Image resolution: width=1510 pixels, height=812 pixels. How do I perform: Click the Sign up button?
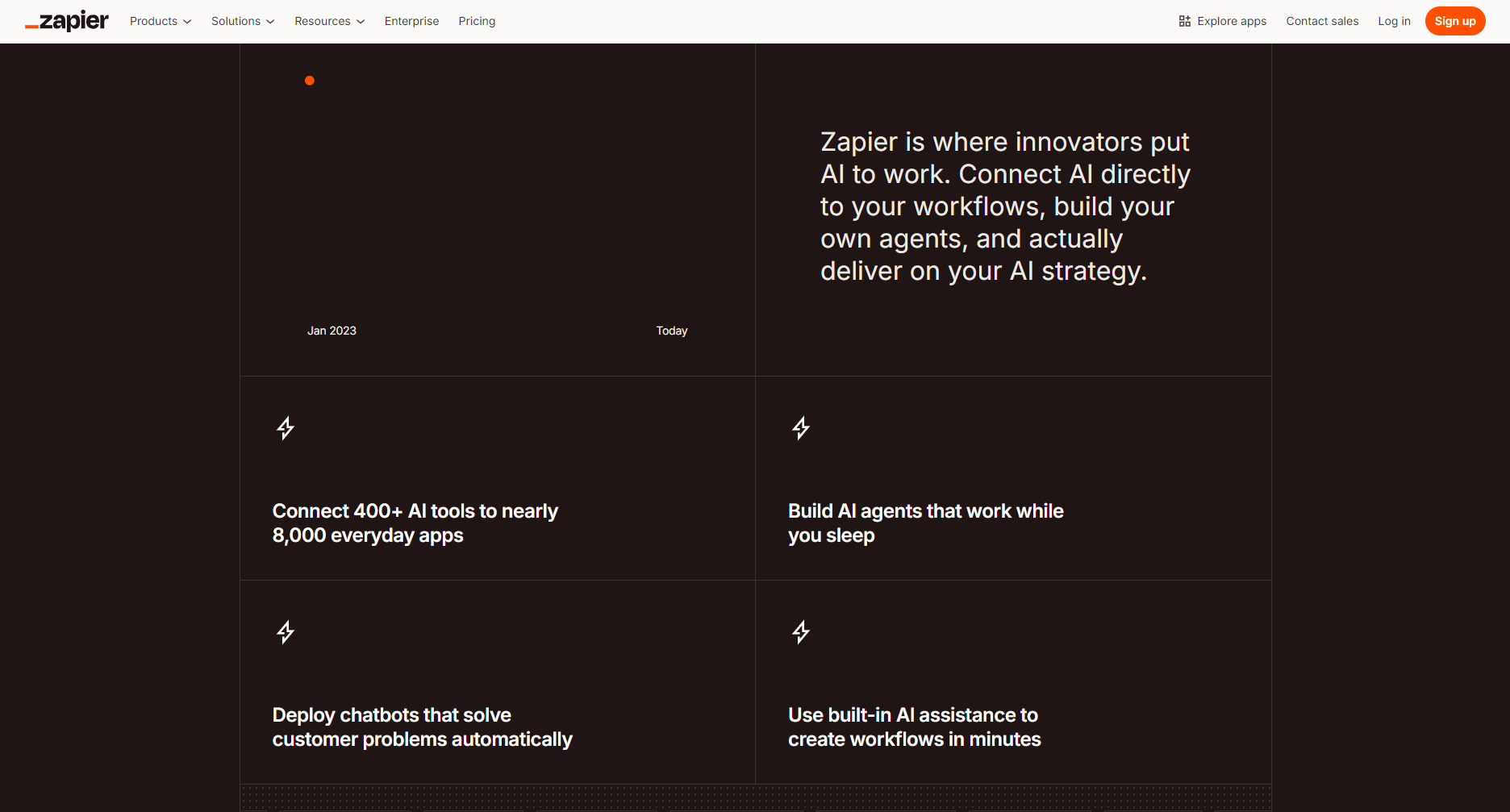[1454, 21]
